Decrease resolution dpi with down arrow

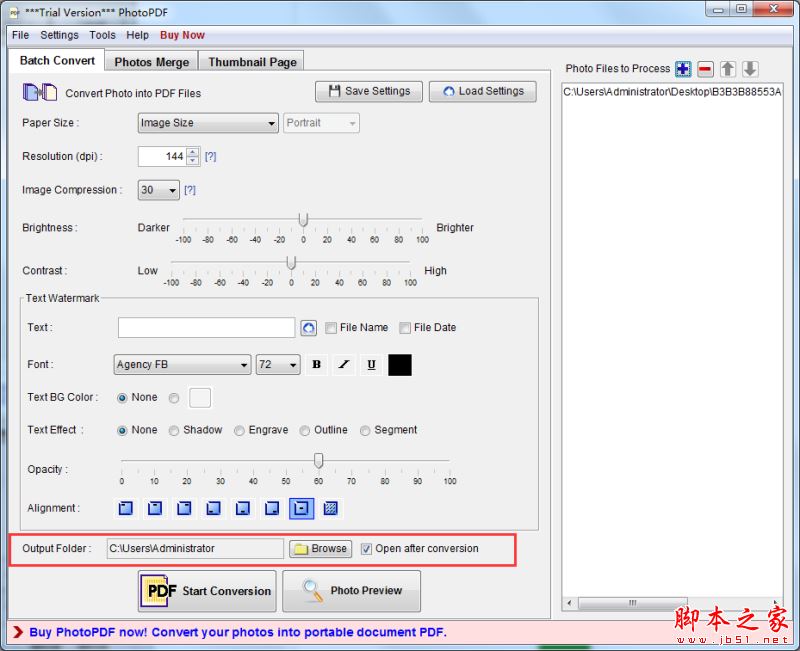click(x=193, y=161)
